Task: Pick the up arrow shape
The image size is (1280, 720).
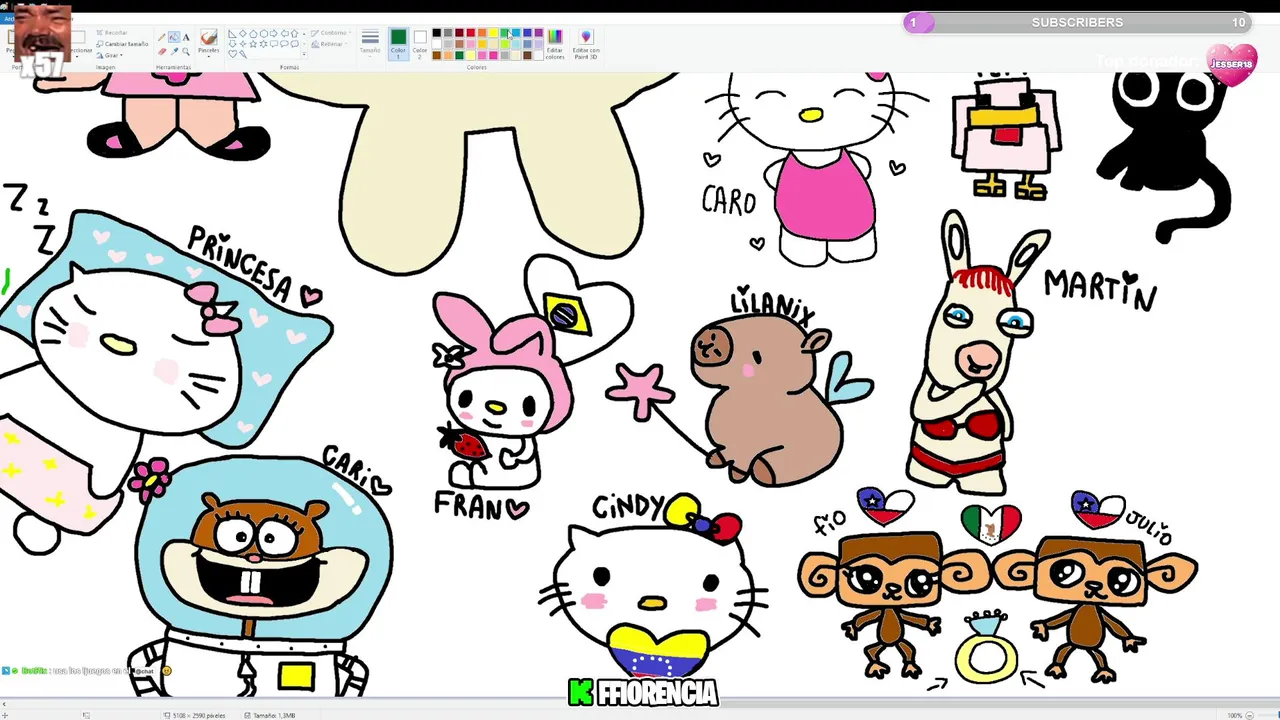Action: [295, 34]
